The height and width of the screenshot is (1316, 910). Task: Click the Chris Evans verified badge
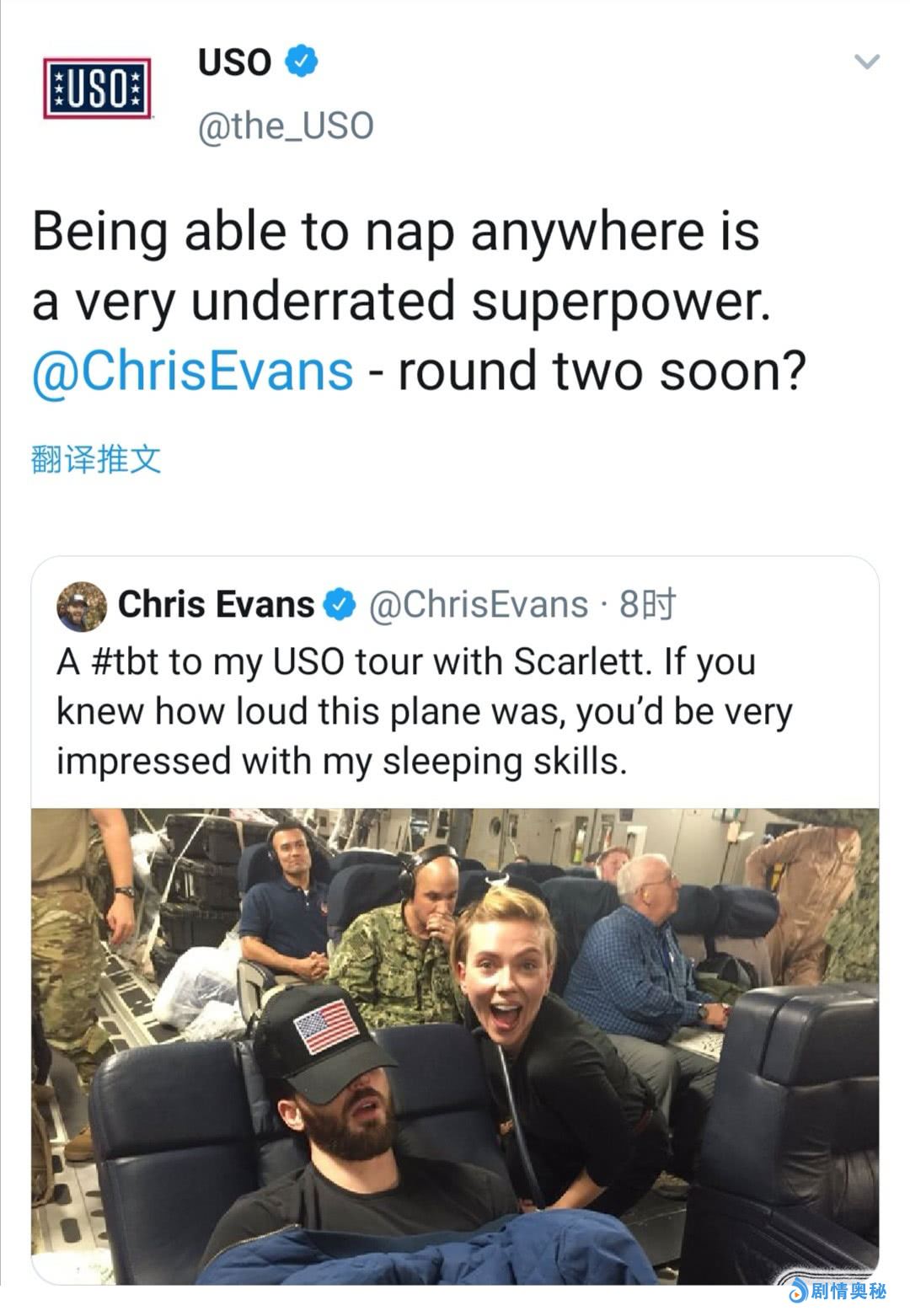point(340,605)
